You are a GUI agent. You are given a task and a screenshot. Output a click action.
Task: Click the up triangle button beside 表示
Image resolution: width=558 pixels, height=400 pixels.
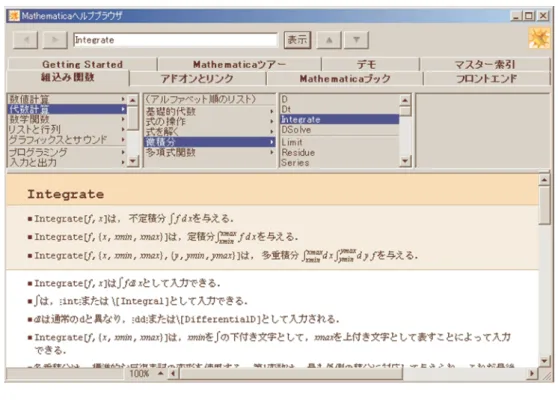point(329,40)
